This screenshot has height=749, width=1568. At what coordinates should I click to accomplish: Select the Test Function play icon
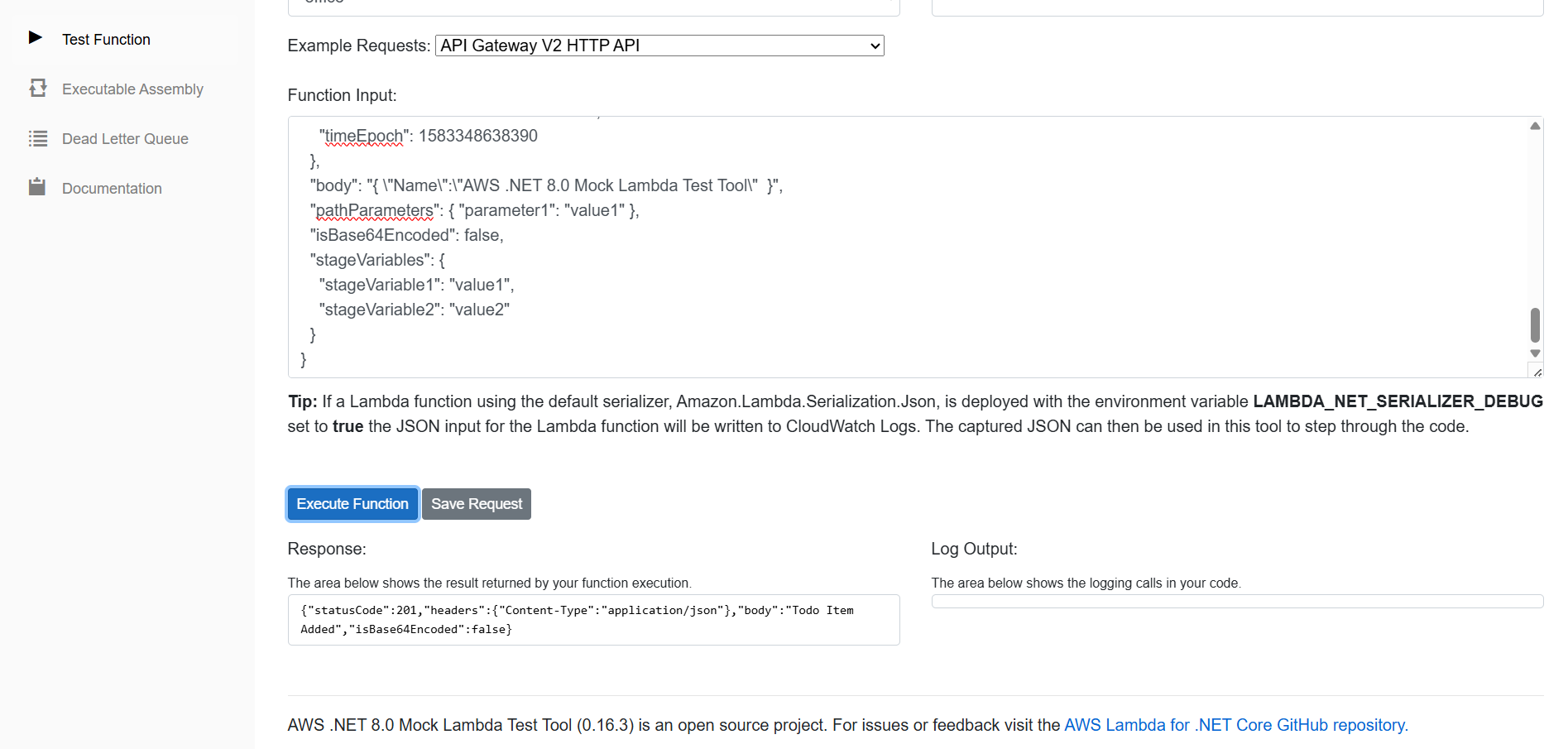tap(36, 37)
